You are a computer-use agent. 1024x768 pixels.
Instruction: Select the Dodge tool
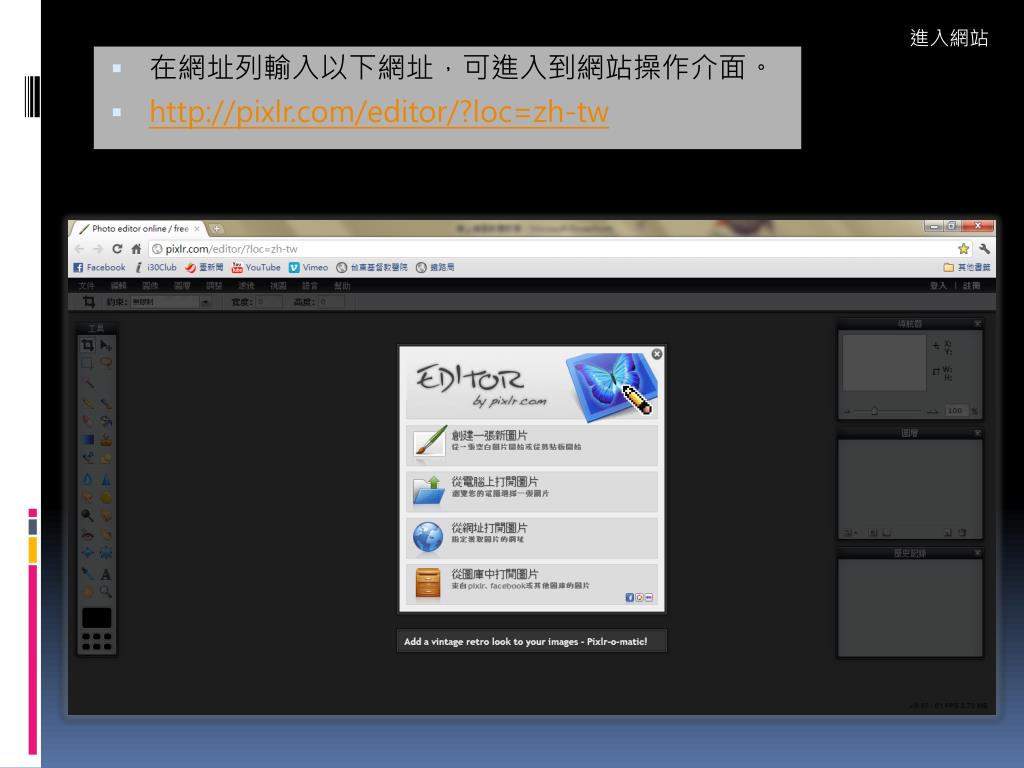coord(88,515)
